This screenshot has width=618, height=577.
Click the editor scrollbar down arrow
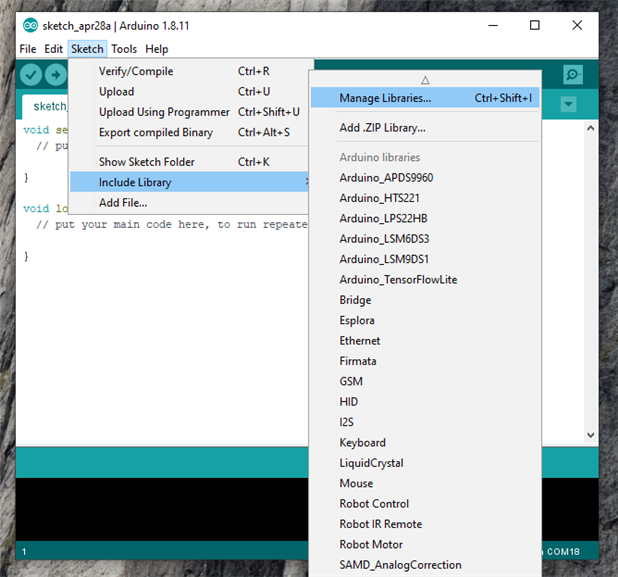(590, 435)
